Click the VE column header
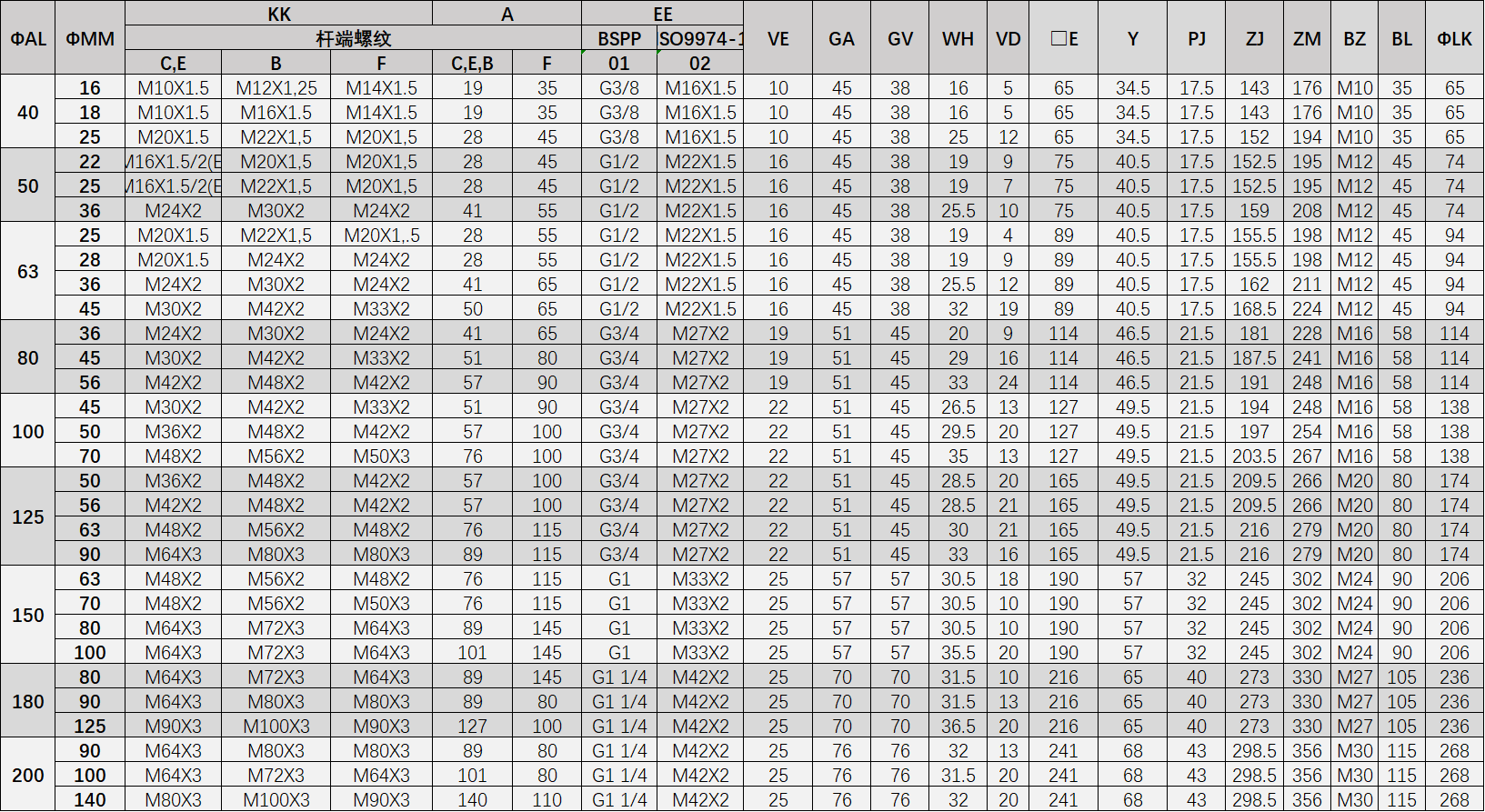The height and width of the screenshot is (812, 1485). click(778, 38)
